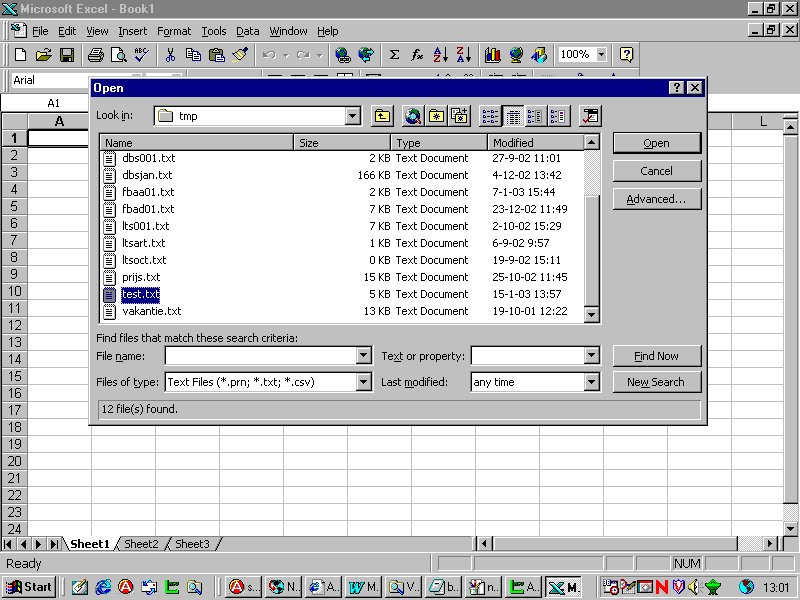This screenshot has height=600, width=800.
Task: Expand the Look in folder dropdown
Action: pos(352,116)
